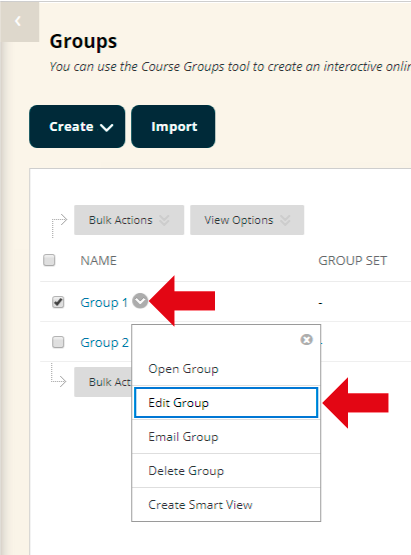Click the Group 1 options chevron icon
Screen dimensions: 411x555
click(x=140, y=301)
